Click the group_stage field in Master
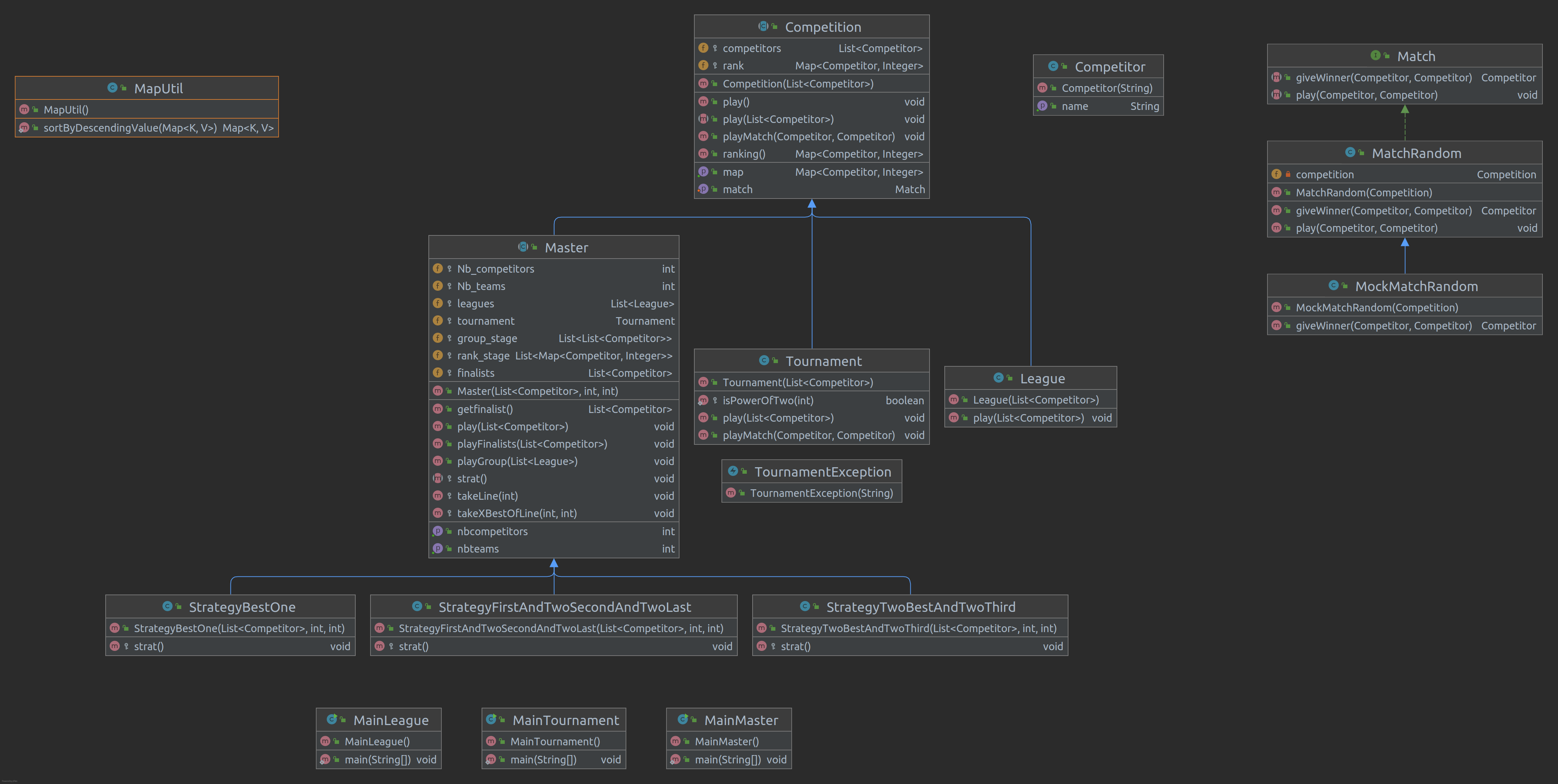1558x784 pixels. (x=554, y=338)
